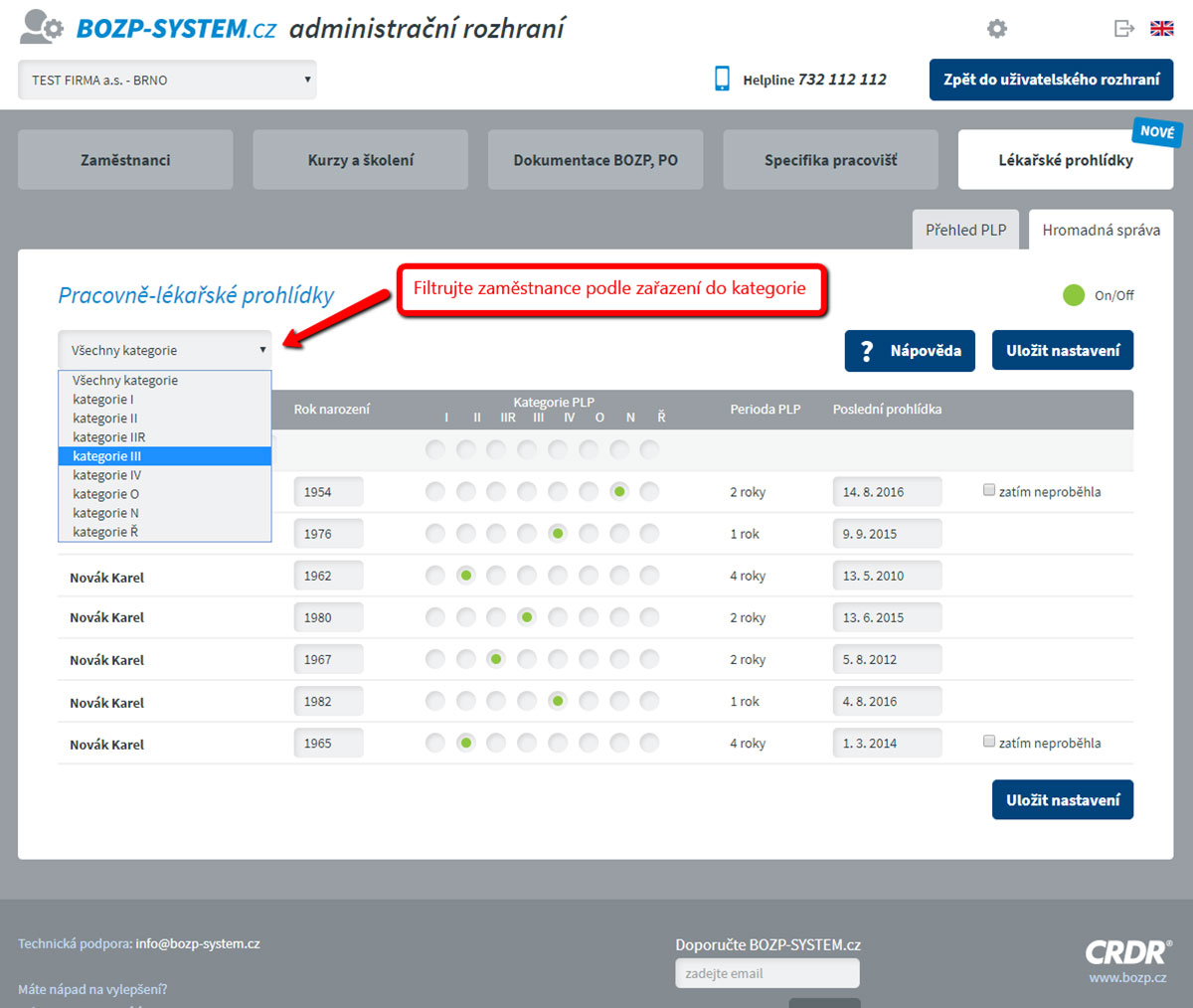This screenshot has width=1193, height=1008.
Task: Edit last exam date 1. 3. 2014
Action: 887,743
